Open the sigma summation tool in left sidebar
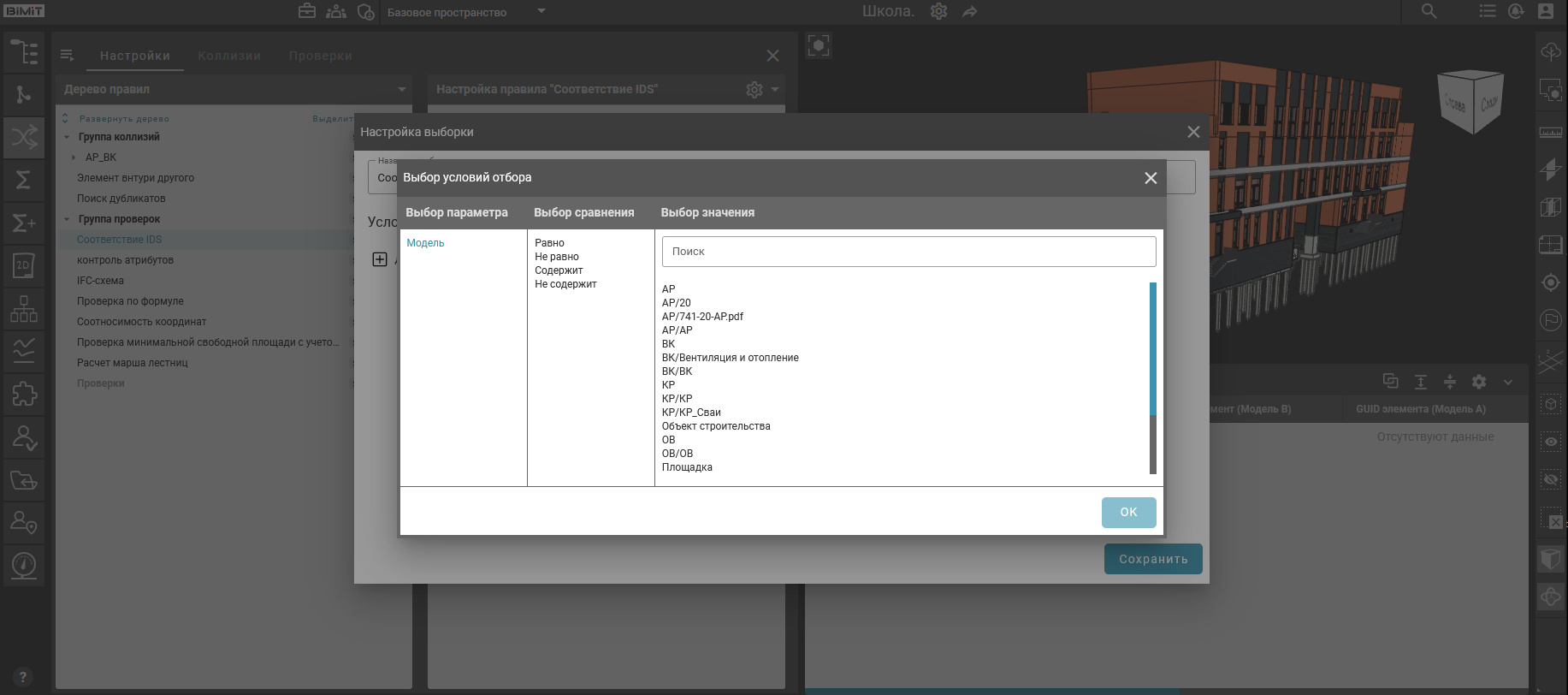1568x695 pixels. pyautogui.click(x=24, y=180)
